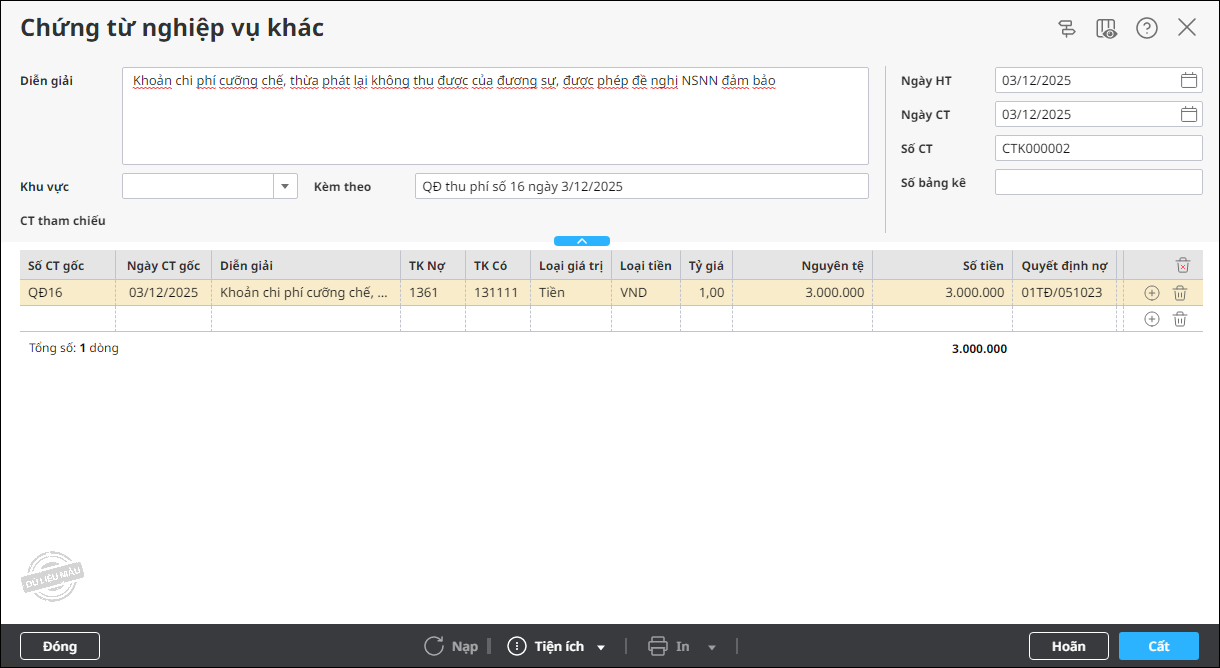The height and width of the screenshot is (668, 1220).
Task: Open the help question mark icon
Action: pyautogui.click(x=1147, y=28)
